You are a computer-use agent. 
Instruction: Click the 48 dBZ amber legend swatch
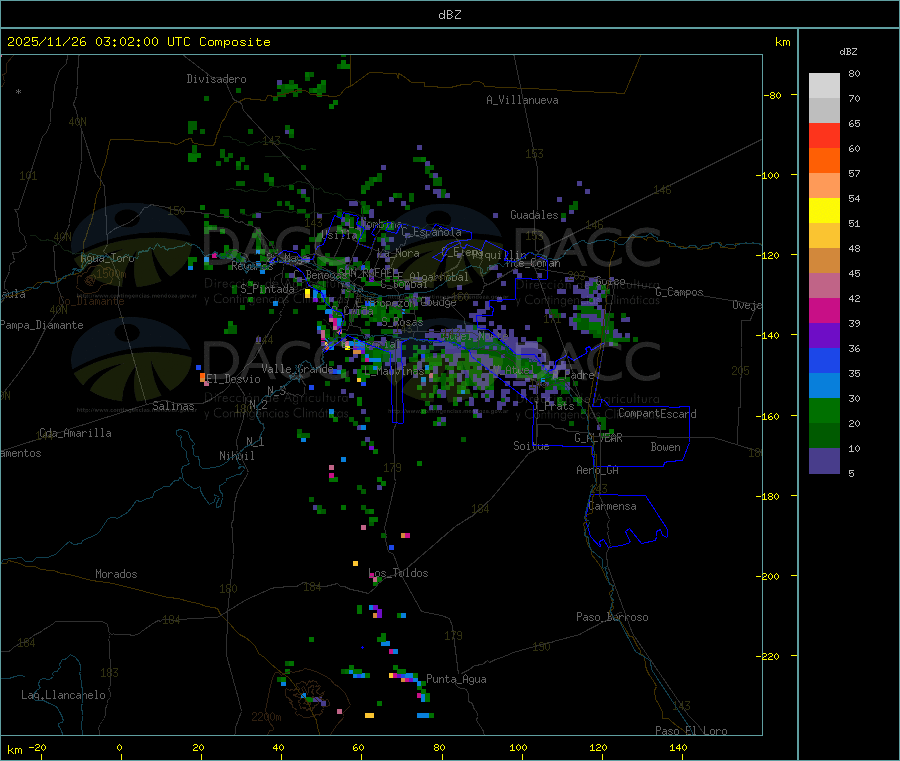click(824, 261)
